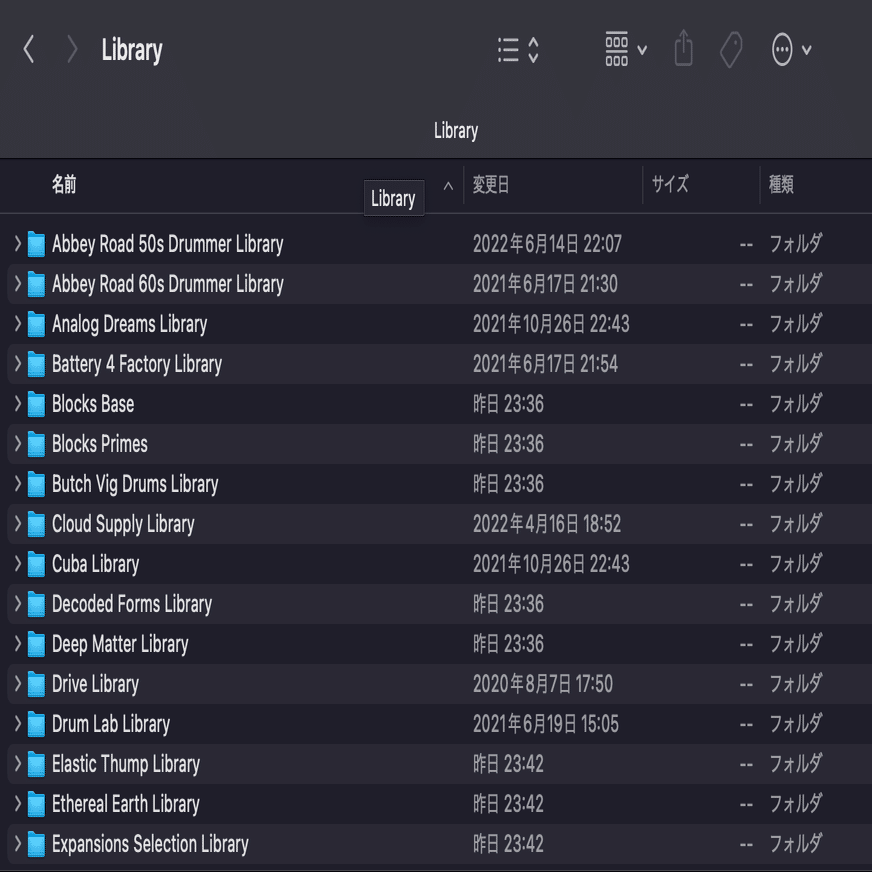Click date 2022年4月16日 18:52
Image resolution: width=872 pixels, height=872 pixels.
coord(547,524)
